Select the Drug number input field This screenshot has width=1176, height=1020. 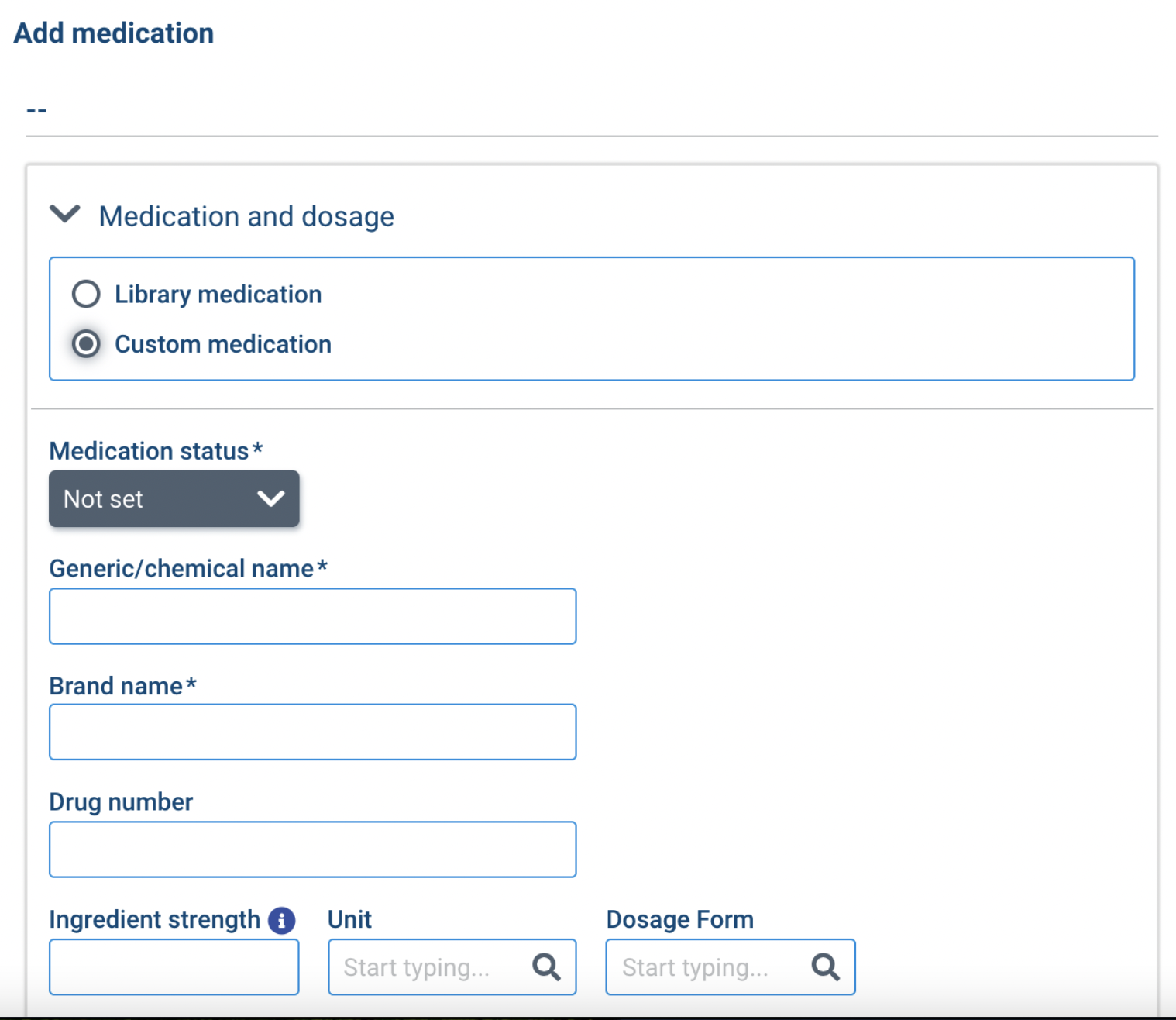[x=312, y=849]
